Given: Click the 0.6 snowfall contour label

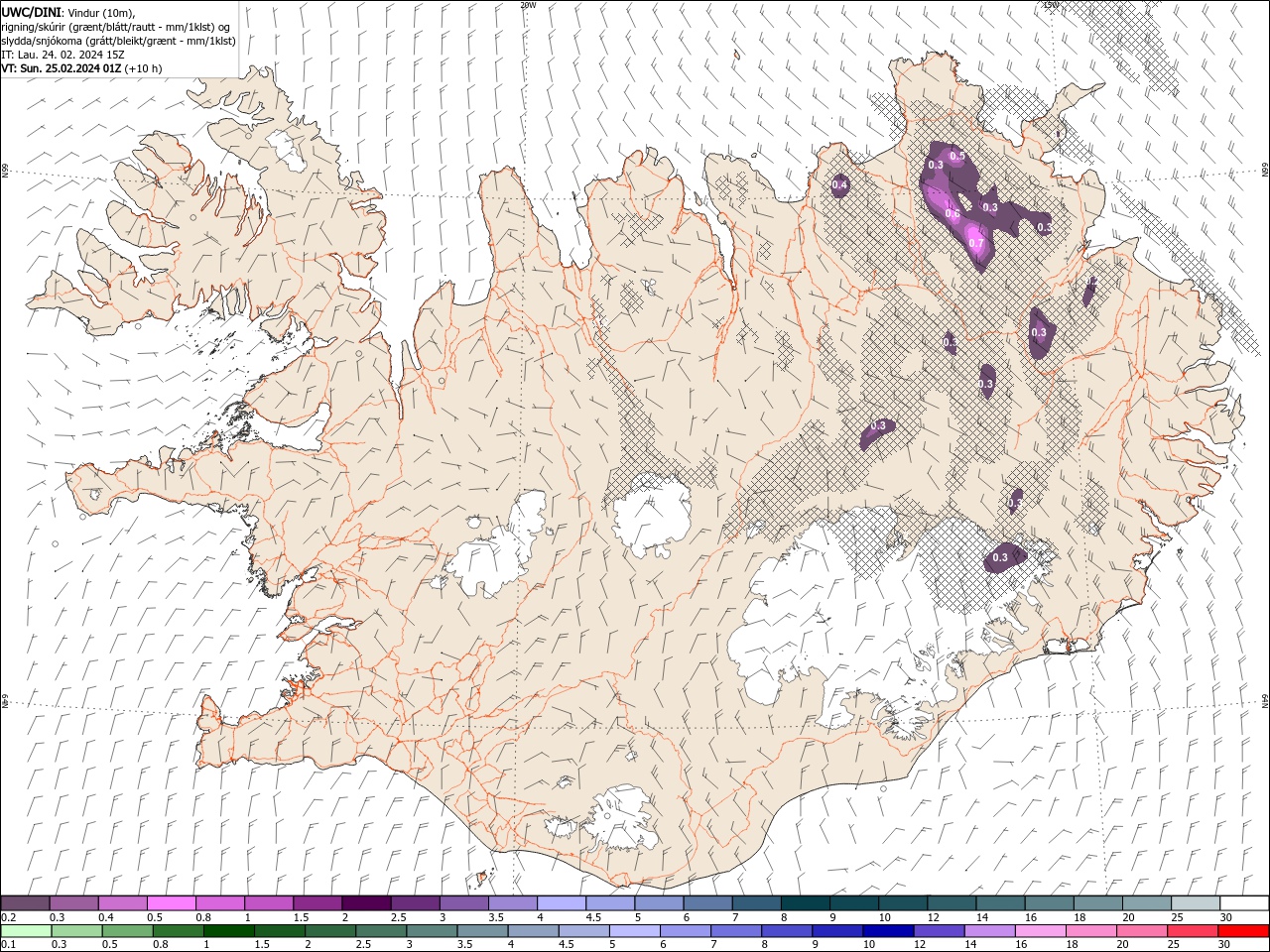Looking at the screenshot, I should (952, 214).
